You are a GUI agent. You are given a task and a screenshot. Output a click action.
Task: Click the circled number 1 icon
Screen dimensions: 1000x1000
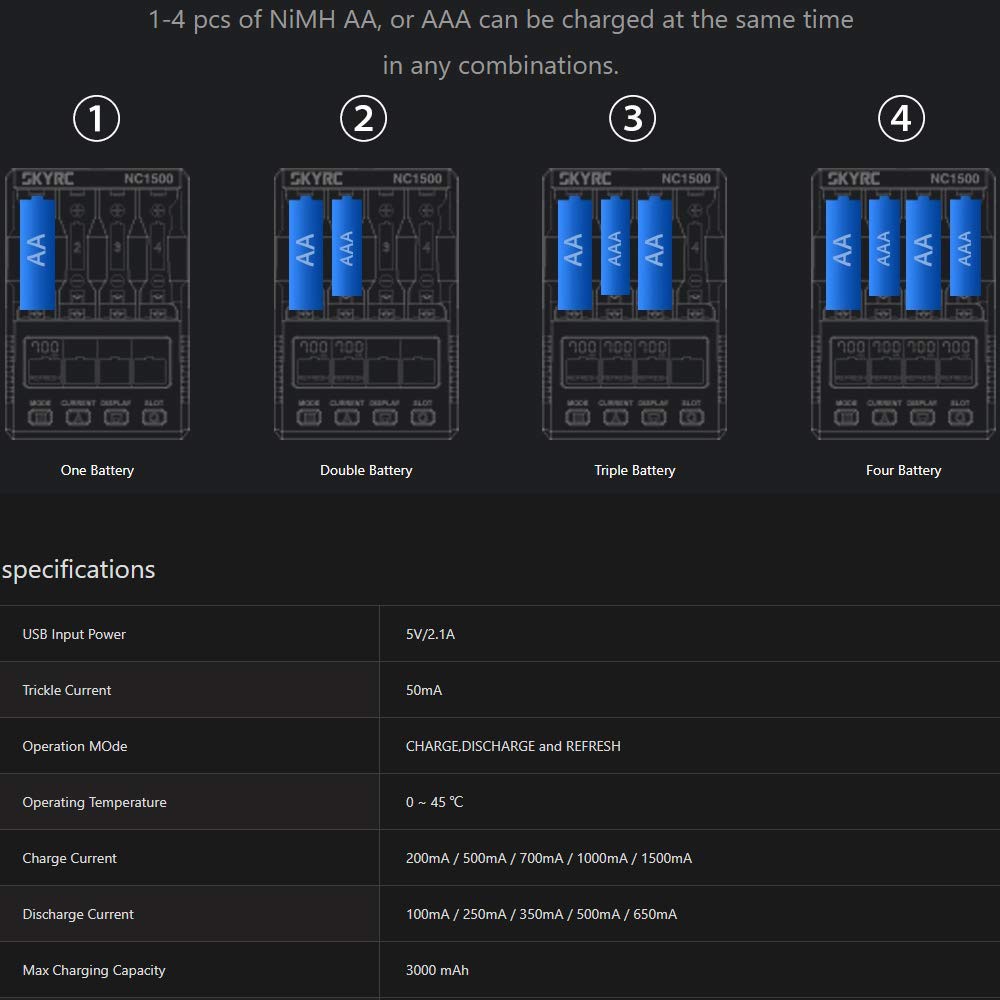97,119
